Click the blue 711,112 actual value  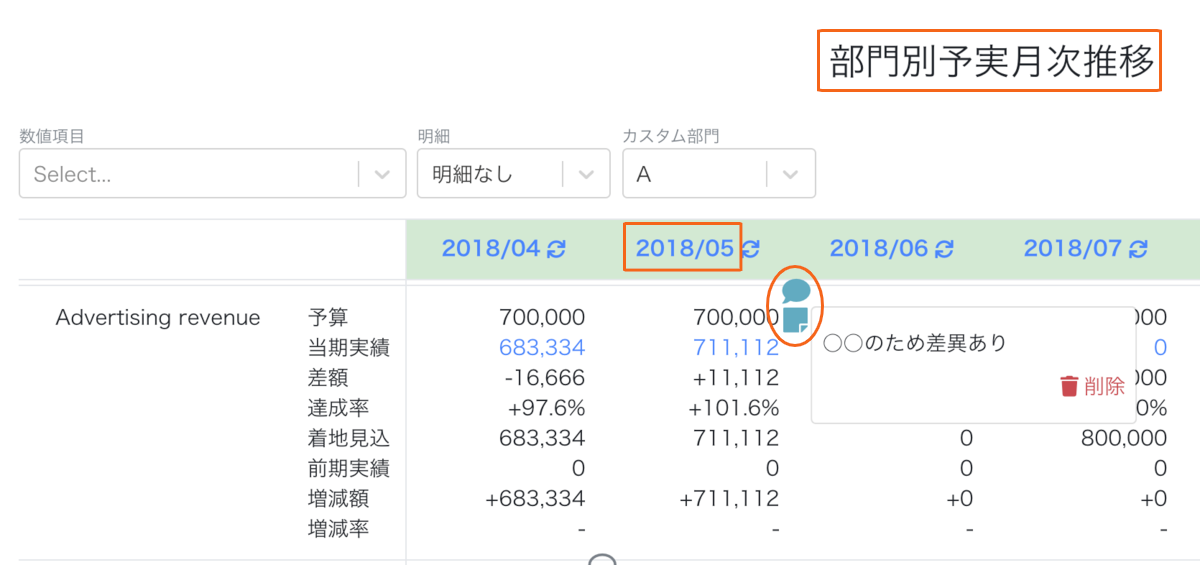tap(735, 348)
